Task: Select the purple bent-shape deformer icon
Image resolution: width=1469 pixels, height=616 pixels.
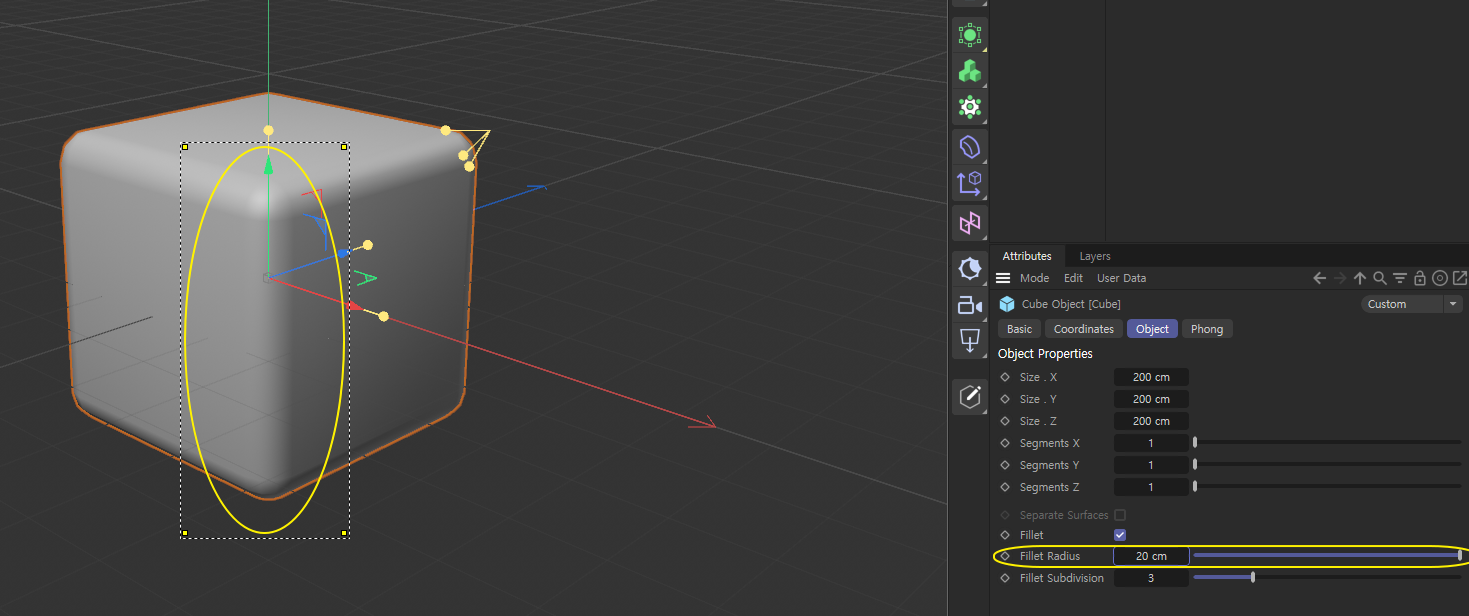Action: pyautogui.click(x=969, y=147)
